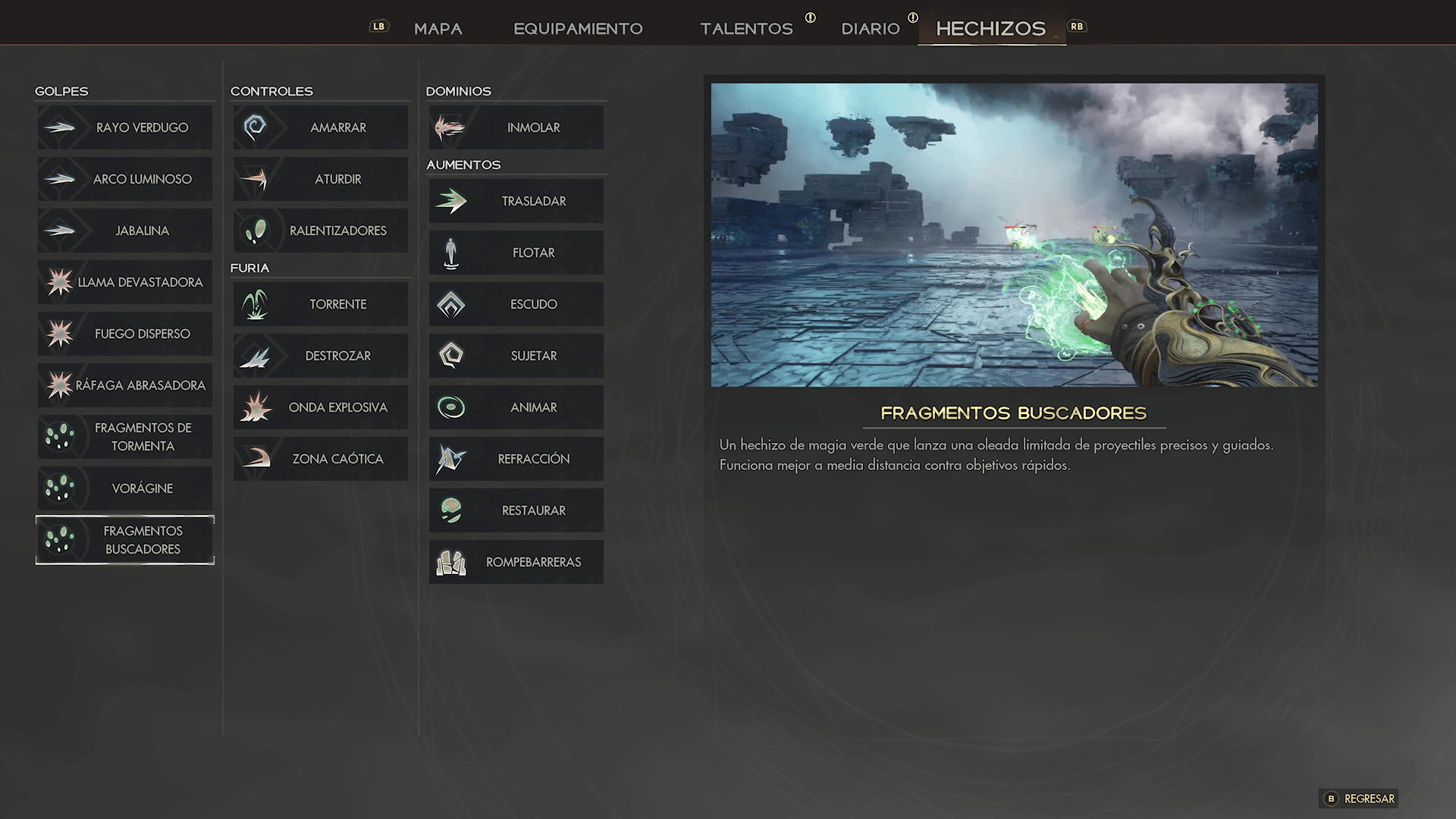Click the DOMINIOS category heading

[458, 91]
